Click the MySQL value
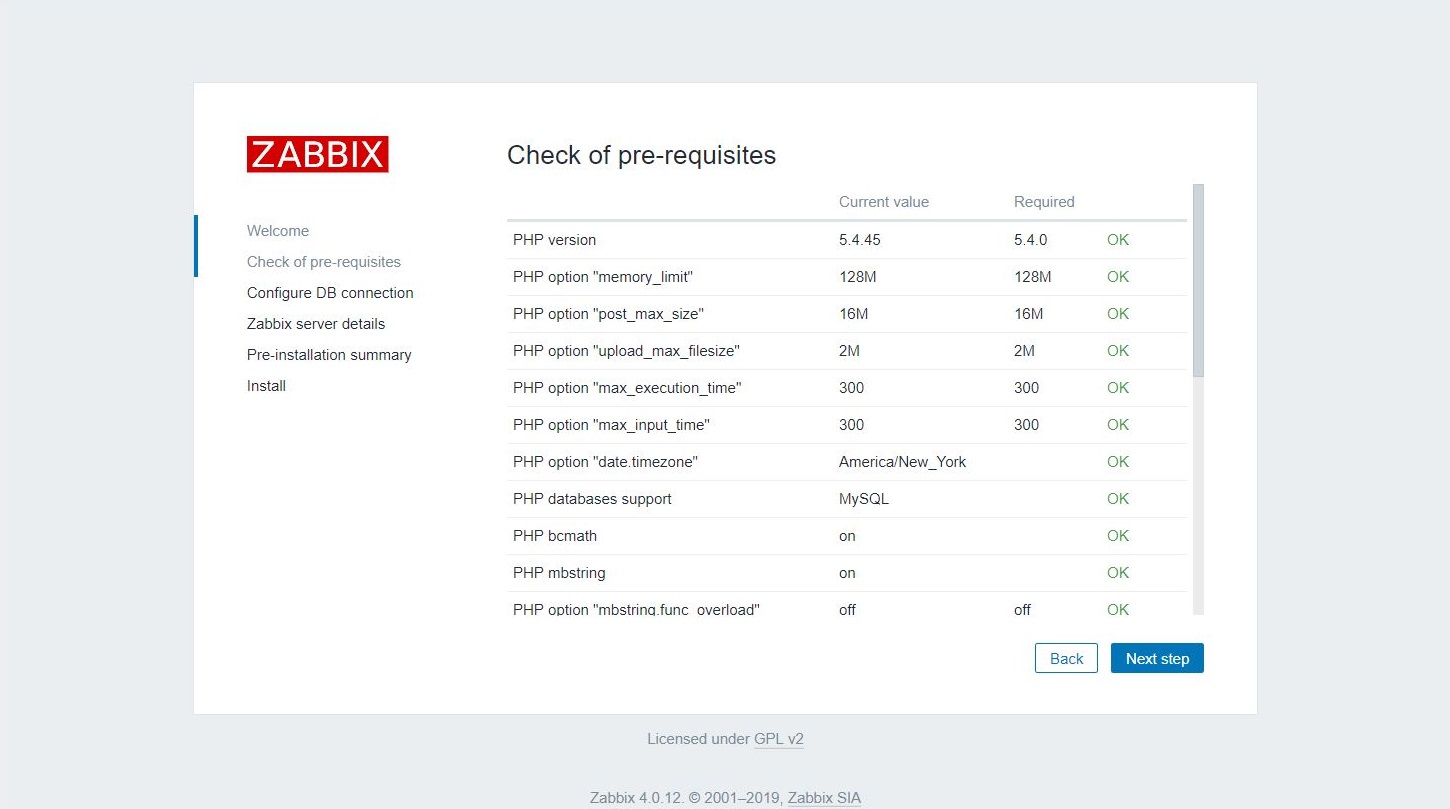Viewport: 1450px width, 809px height. 863,499
